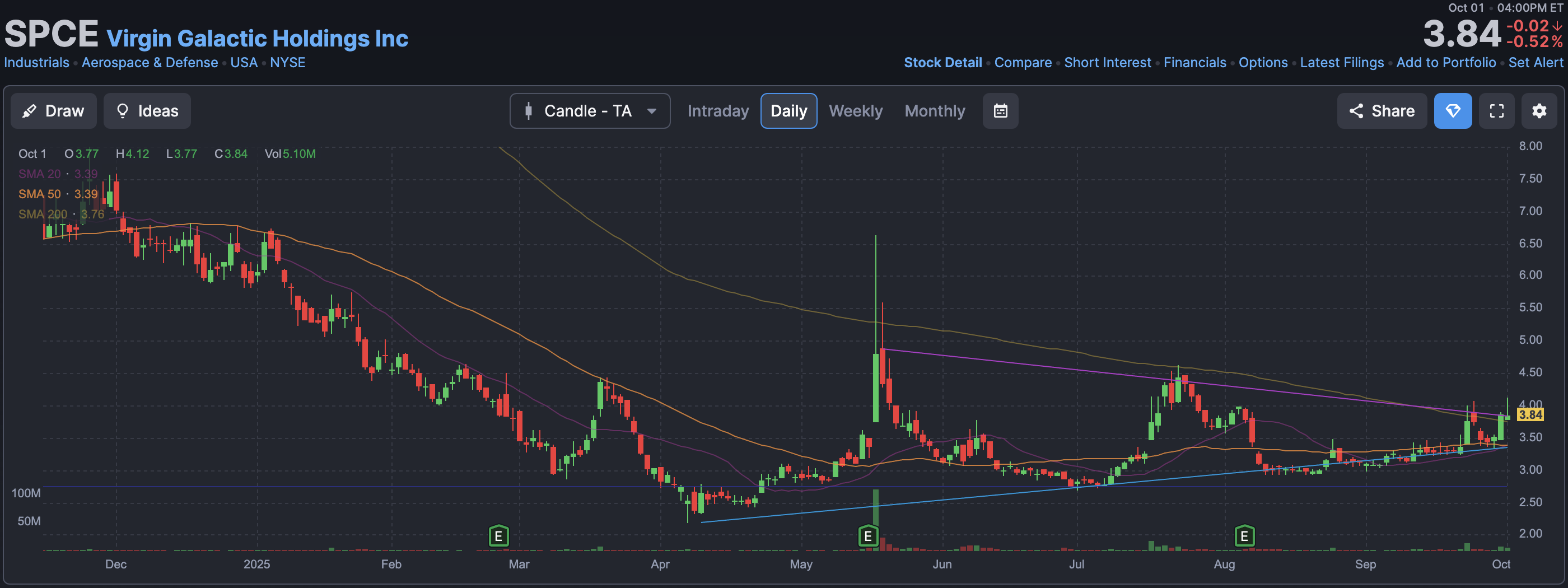Screen dimensions: 1568x588
Task: Open the Stock Detail link
Action: point(943,63)
